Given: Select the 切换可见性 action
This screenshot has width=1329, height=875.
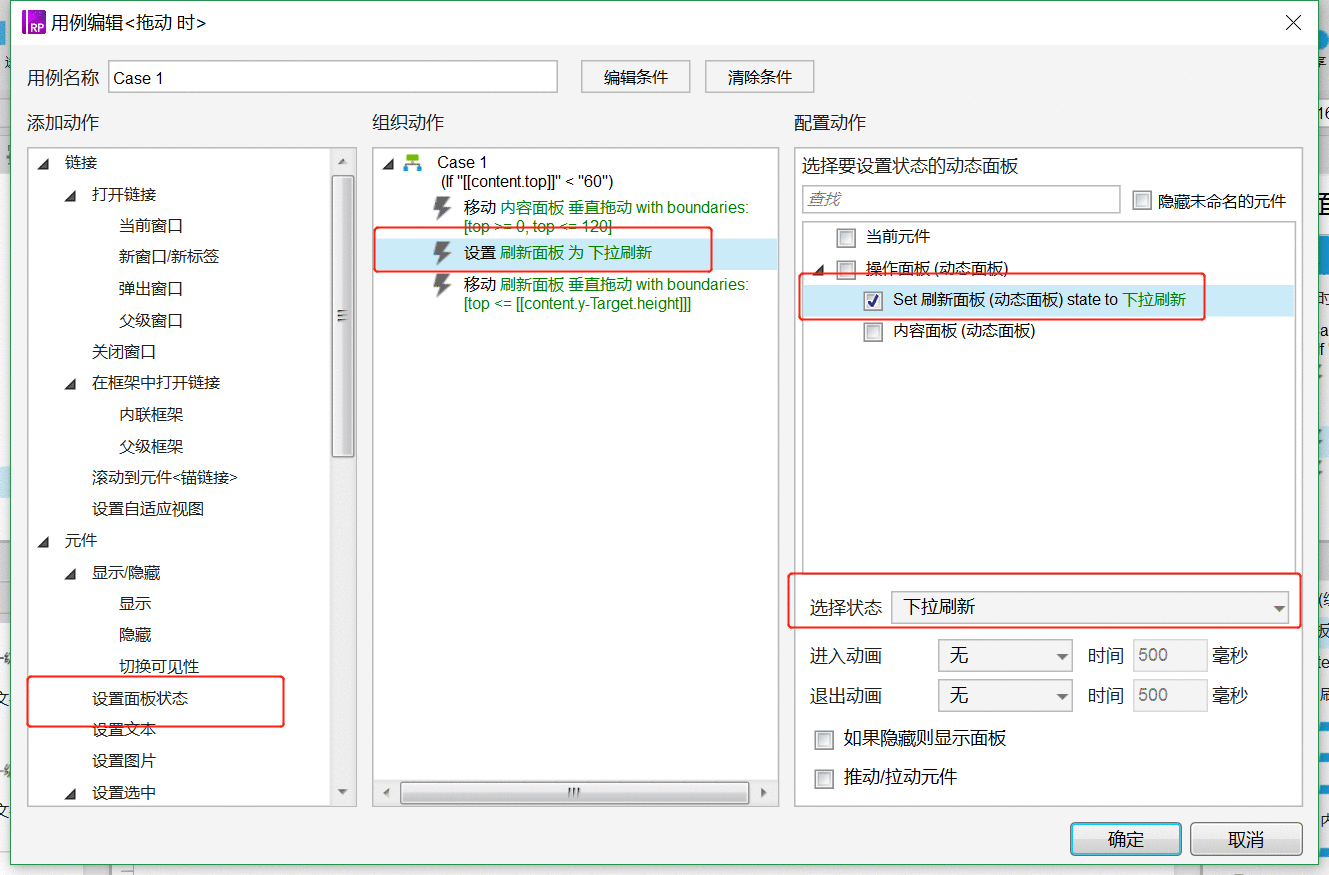Looking at the screenshot, I should click(159, 667).
